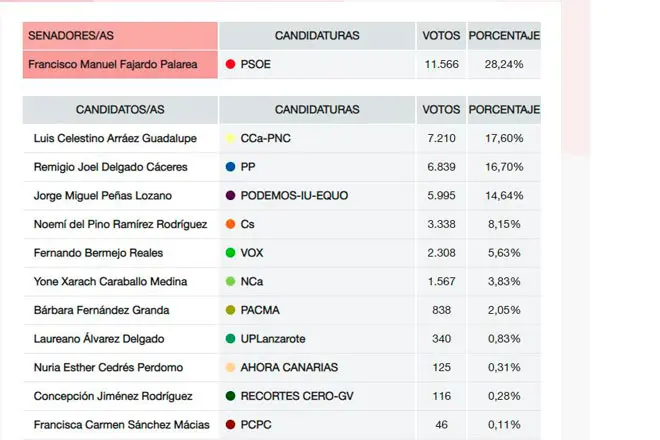This screenshot has height=440, width=660.
Task: Click the VOTOS header in candidates table
Action: [x=441, y=110]
